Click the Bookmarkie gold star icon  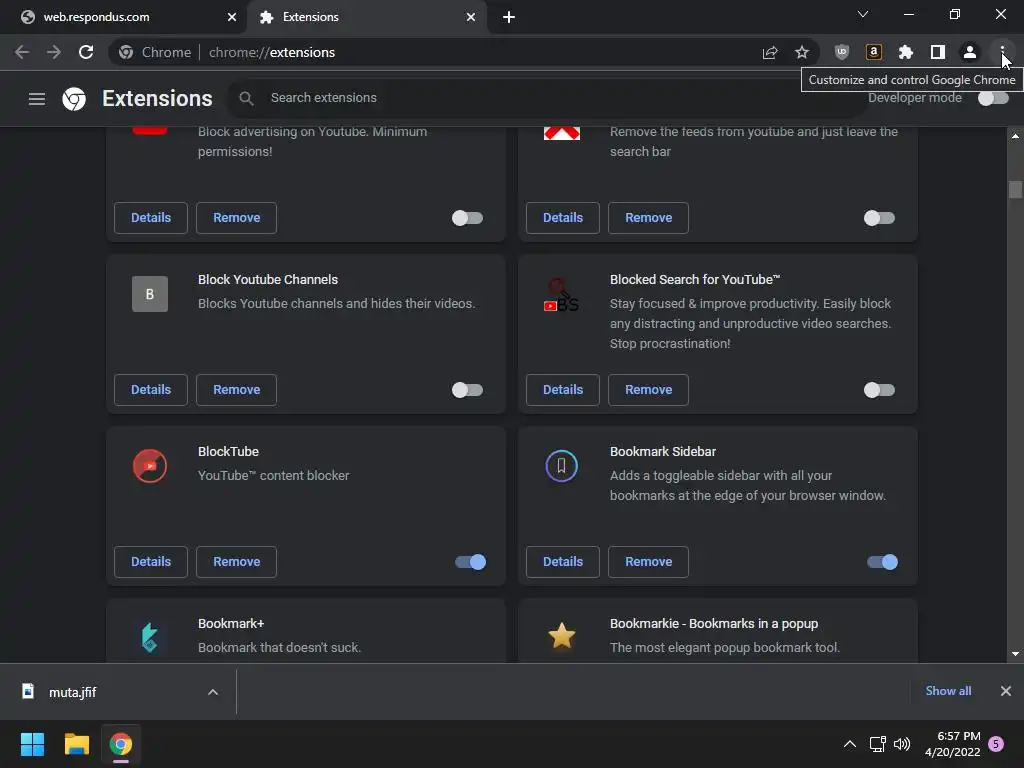coord(562,636)
